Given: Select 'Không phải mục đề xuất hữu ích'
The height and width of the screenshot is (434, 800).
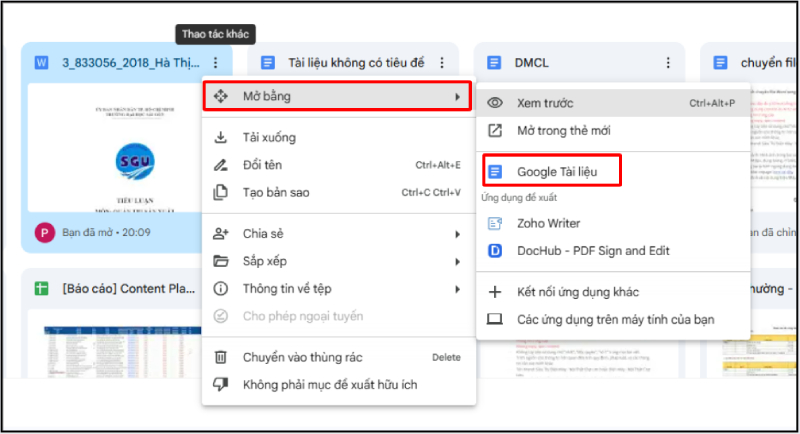Looking at the screenshot, I should coord(339,385).
